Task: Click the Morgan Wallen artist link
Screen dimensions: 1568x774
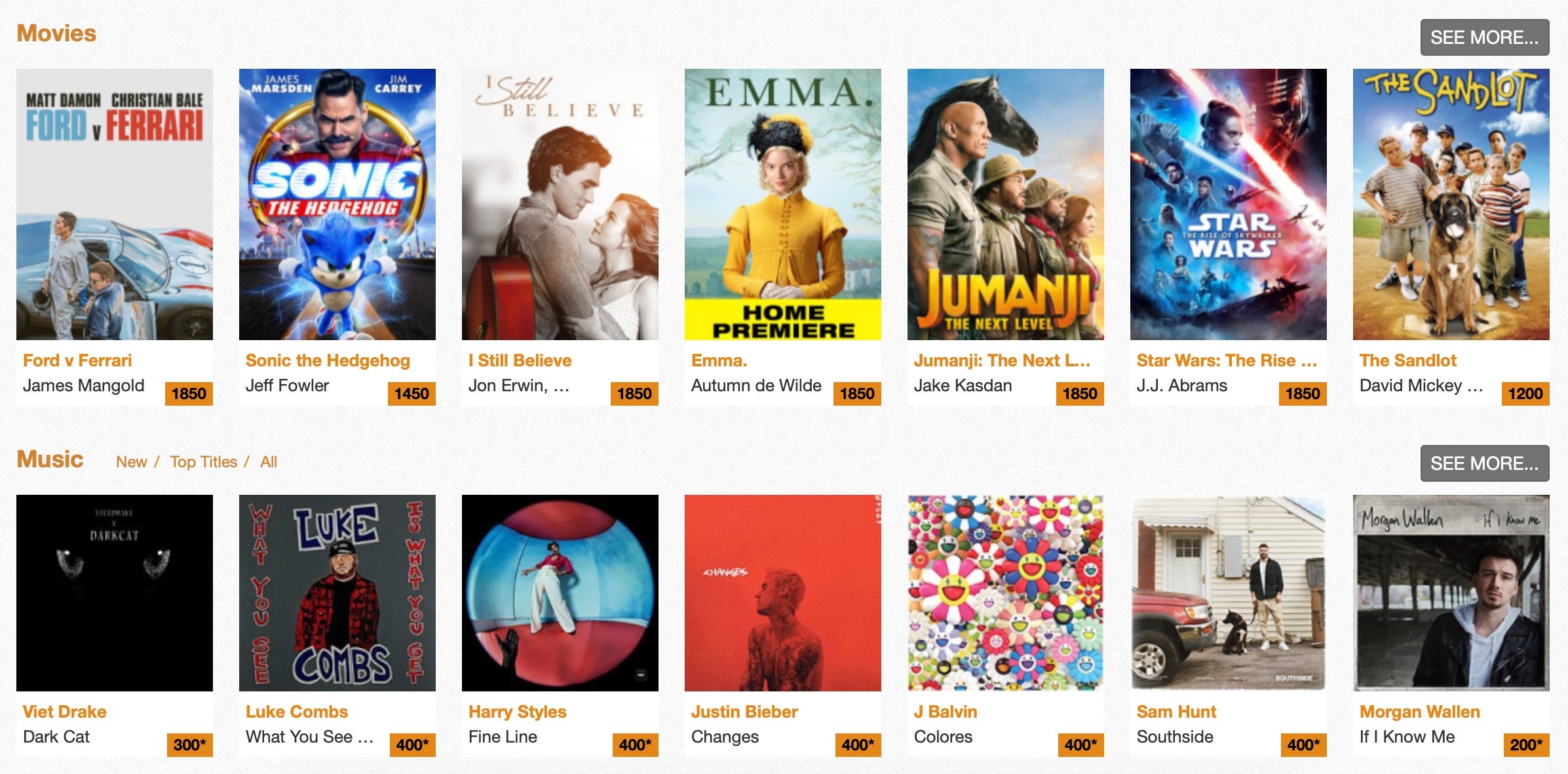Action: tap(1420, 712)
